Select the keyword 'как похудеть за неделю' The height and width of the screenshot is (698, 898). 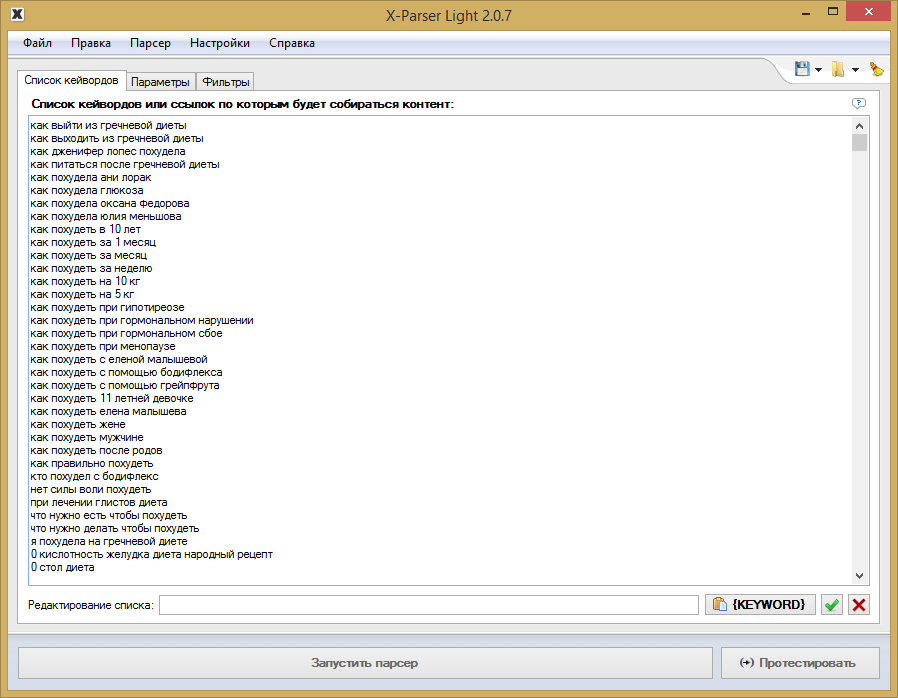click(91, 269)
